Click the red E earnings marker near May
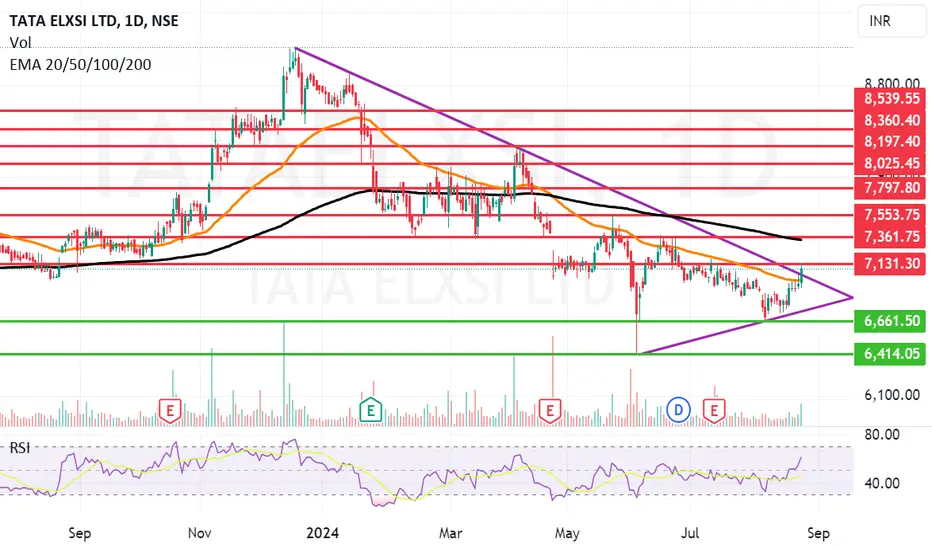Screen dimensions: 932x550 (x=550, y=411)
